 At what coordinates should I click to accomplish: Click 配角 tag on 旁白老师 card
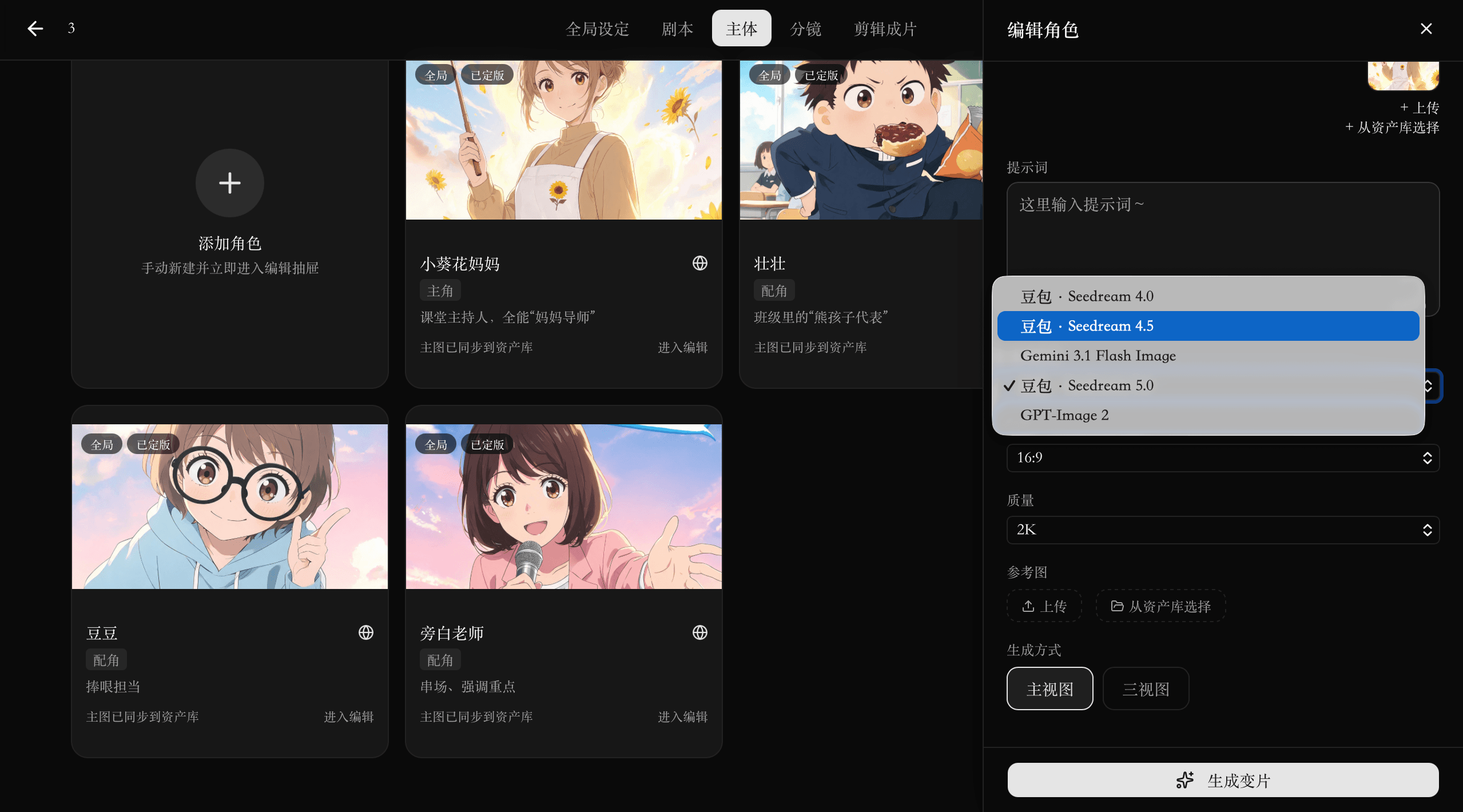point(440,660)
